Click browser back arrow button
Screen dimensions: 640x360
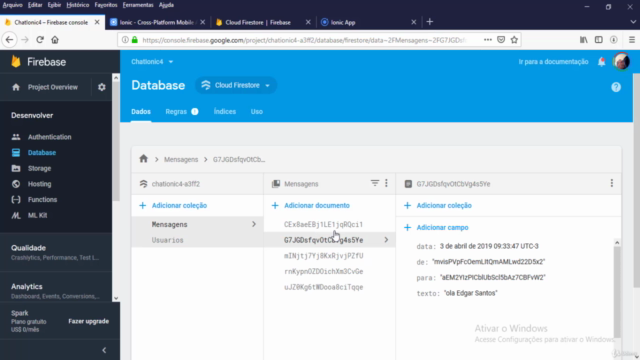point(9,40)
